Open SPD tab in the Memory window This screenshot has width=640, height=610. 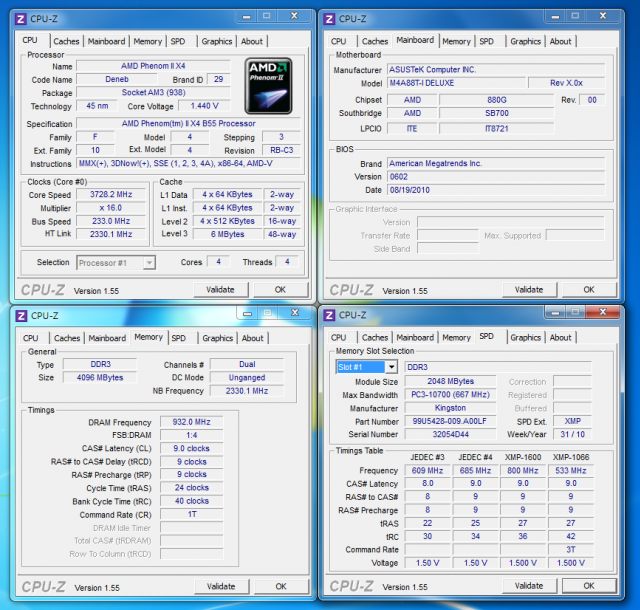click(x=179, y=338)
